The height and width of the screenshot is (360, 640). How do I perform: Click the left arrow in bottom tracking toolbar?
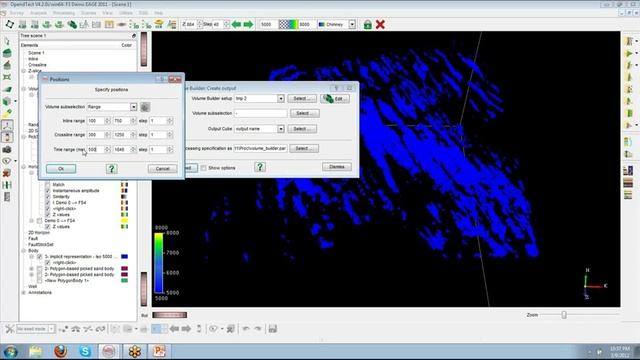[174, 329]
